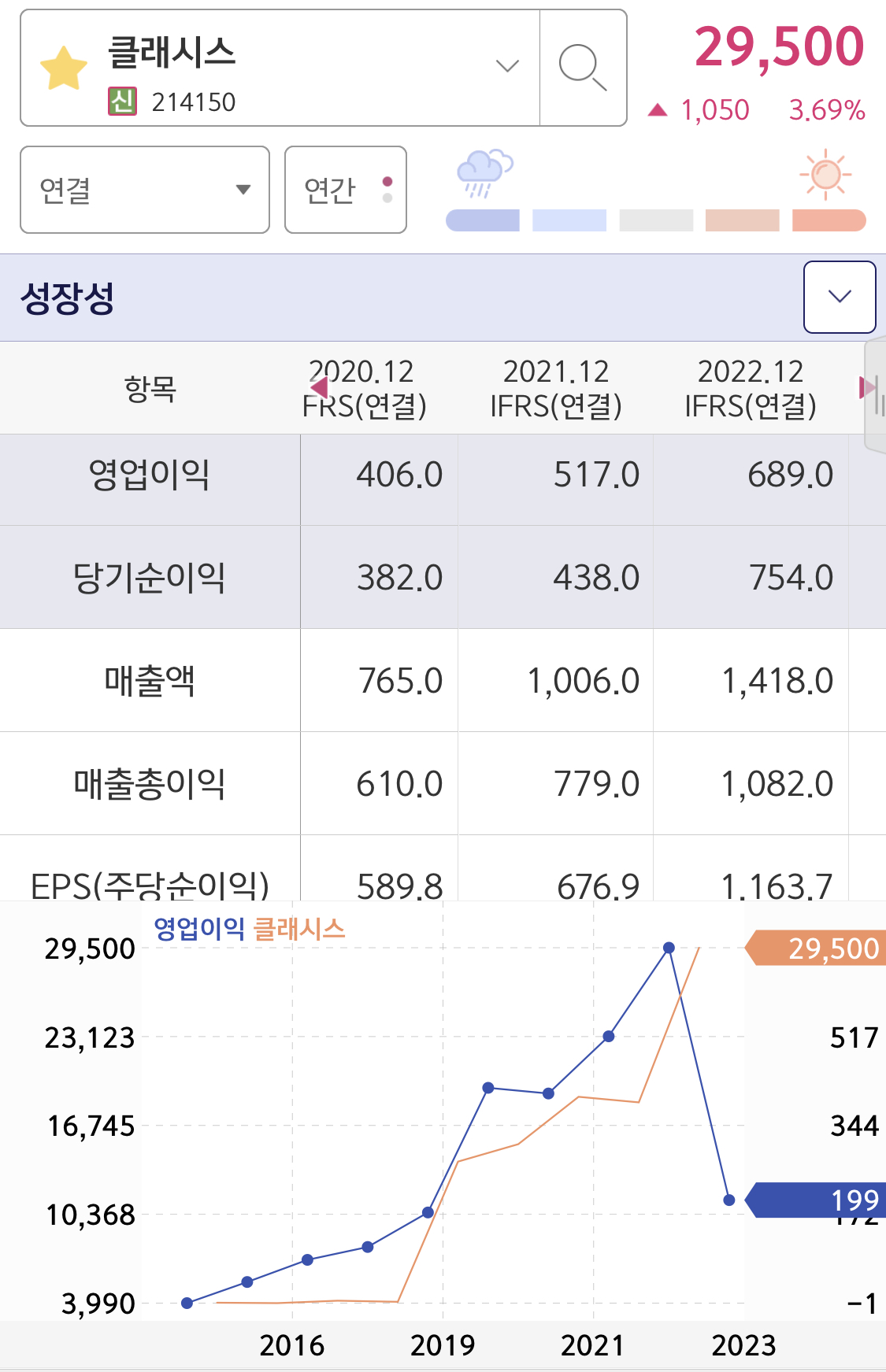
Task: Select the light blue rating bar
Action: click(x=569, y=220)
